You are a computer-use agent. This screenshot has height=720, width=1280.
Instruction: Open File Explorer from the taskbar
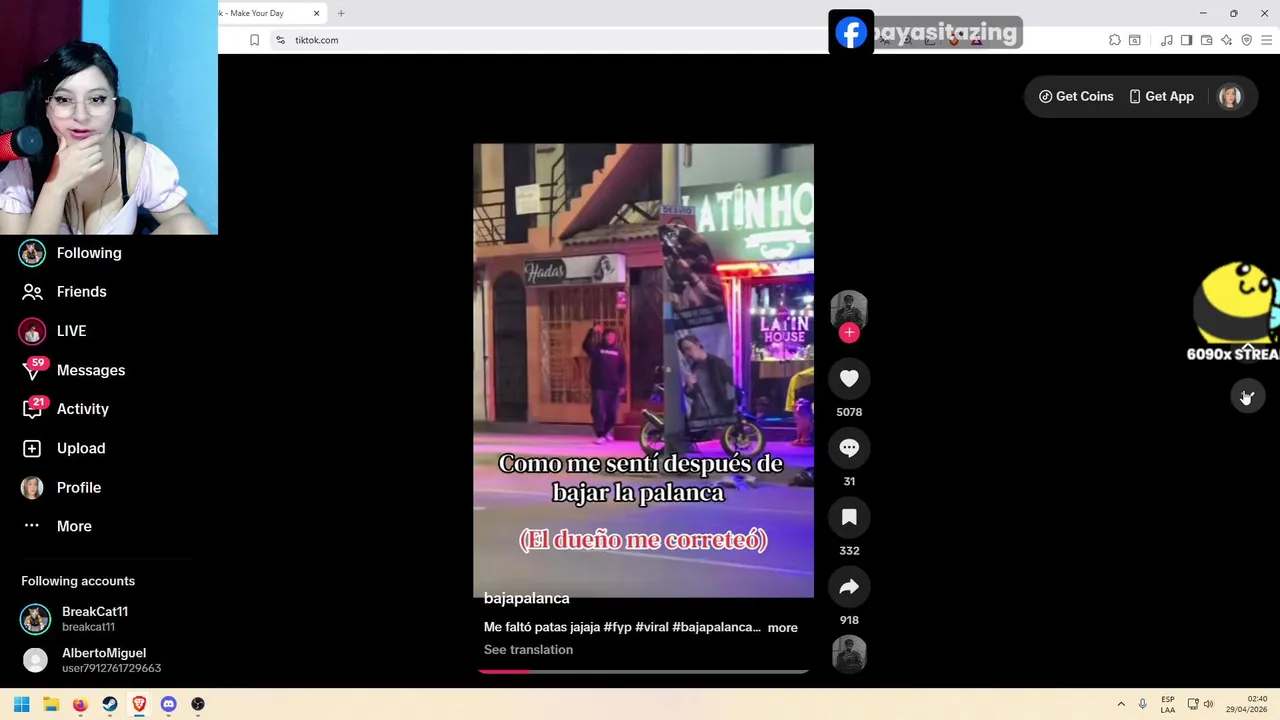[51, 704]
